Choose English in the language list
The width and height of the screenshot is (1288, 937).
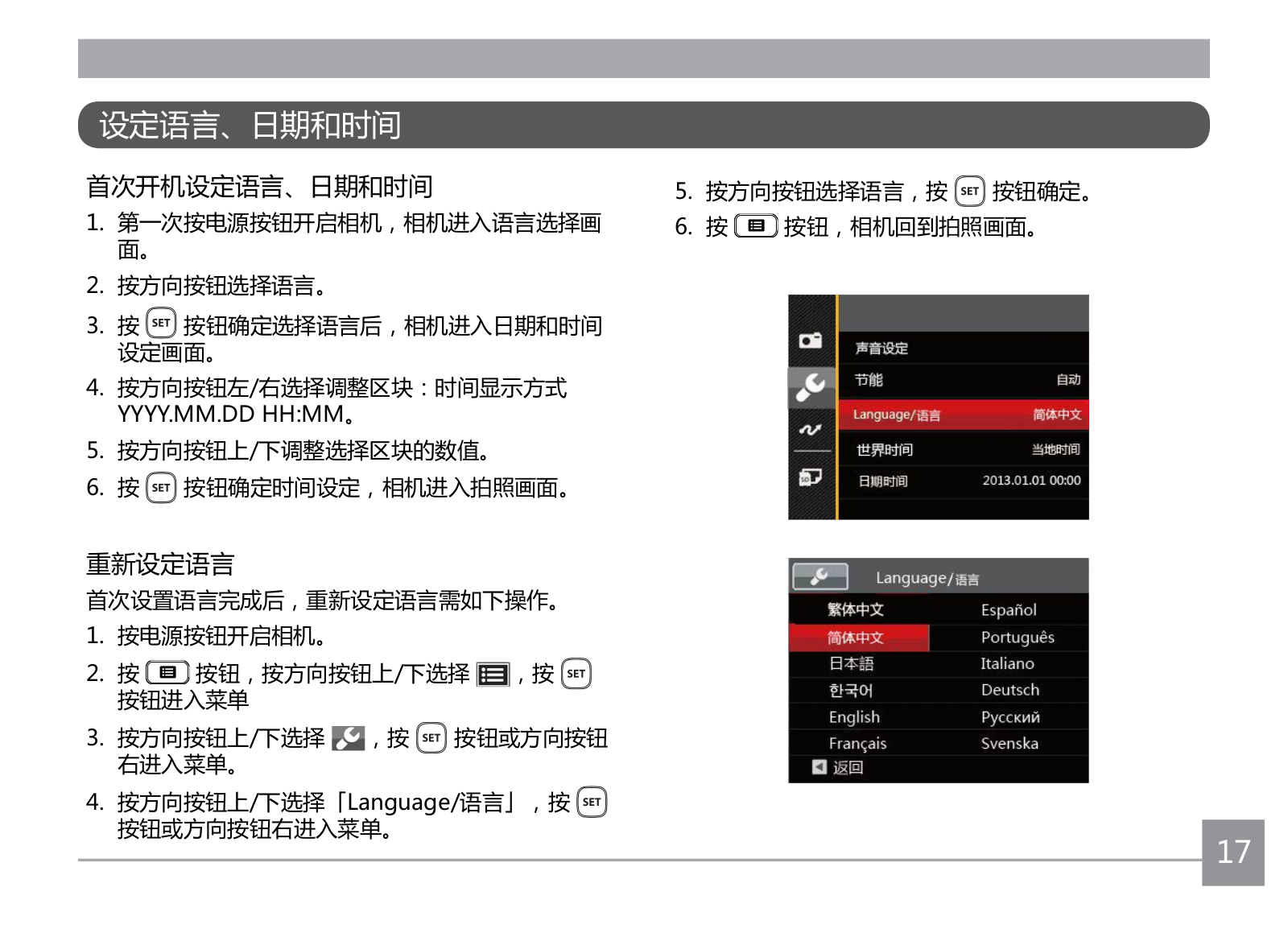tap(854, 717)
